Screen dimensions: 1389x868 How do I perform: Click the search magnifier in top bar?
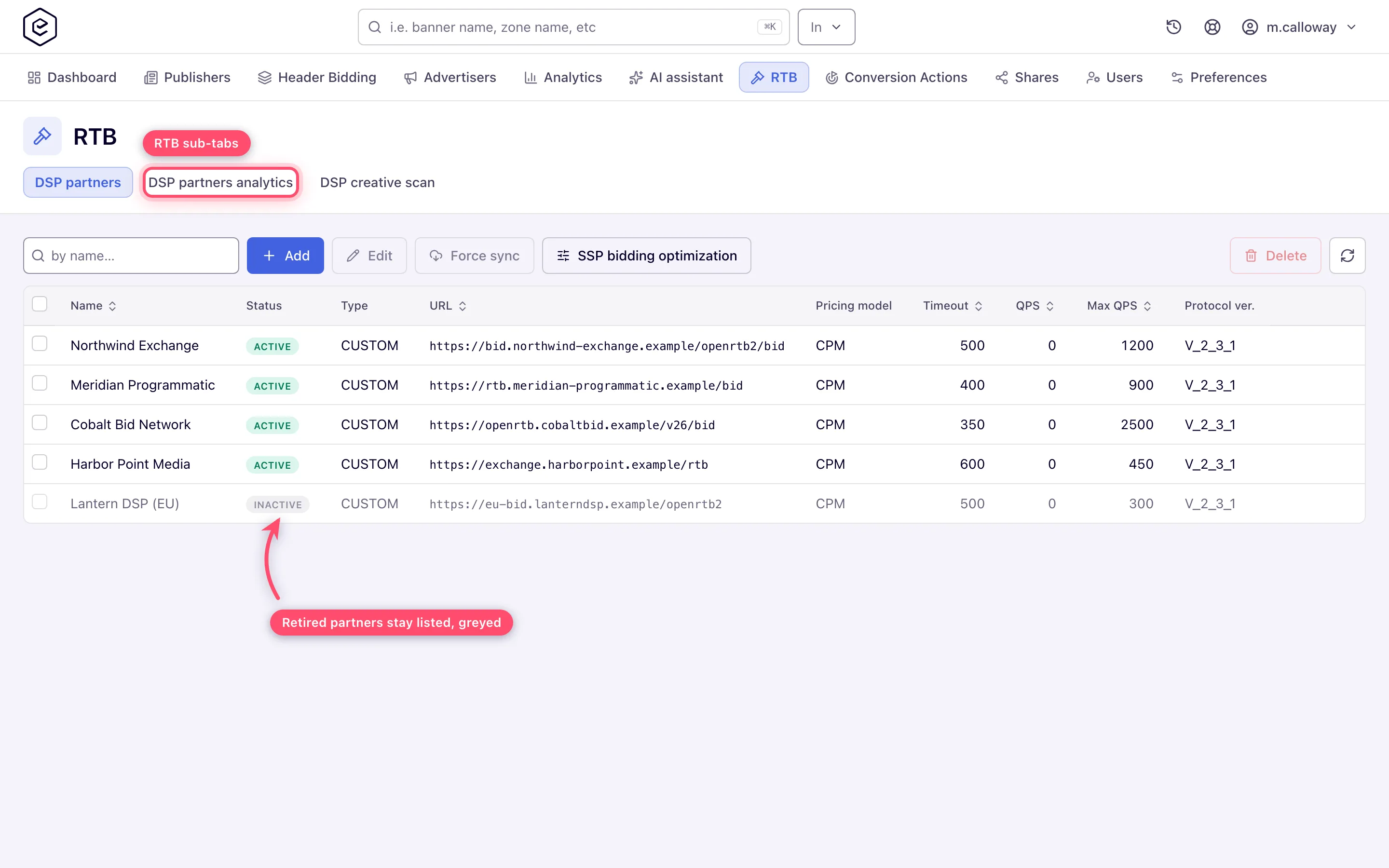coord(375,27)
